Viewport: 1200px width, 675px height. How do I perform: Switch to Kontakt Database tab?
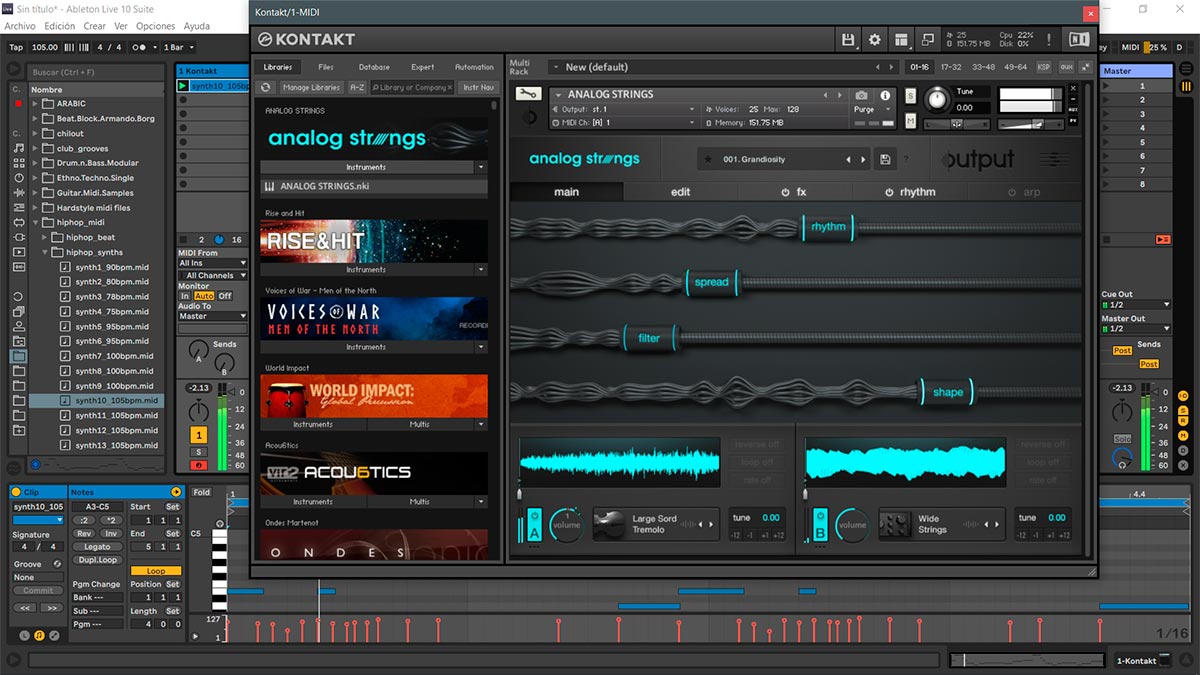[374, 67]
